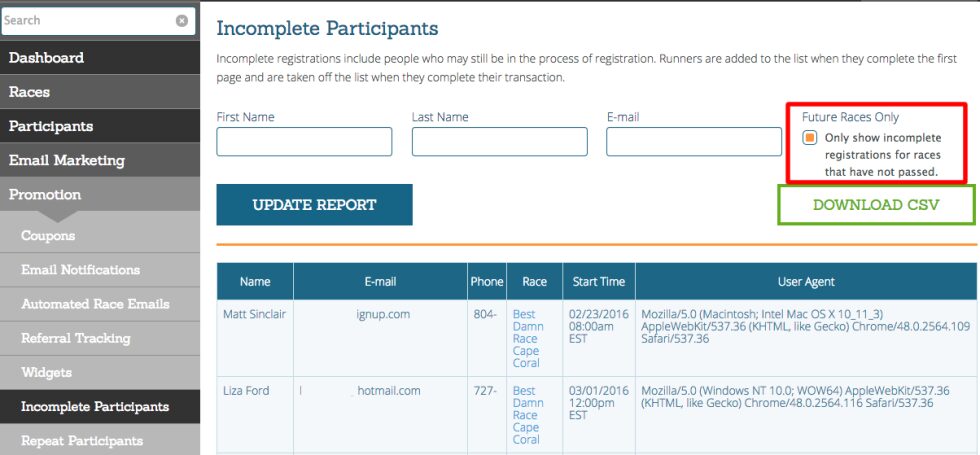Go to the Participants section

click(x=100, y=126)
